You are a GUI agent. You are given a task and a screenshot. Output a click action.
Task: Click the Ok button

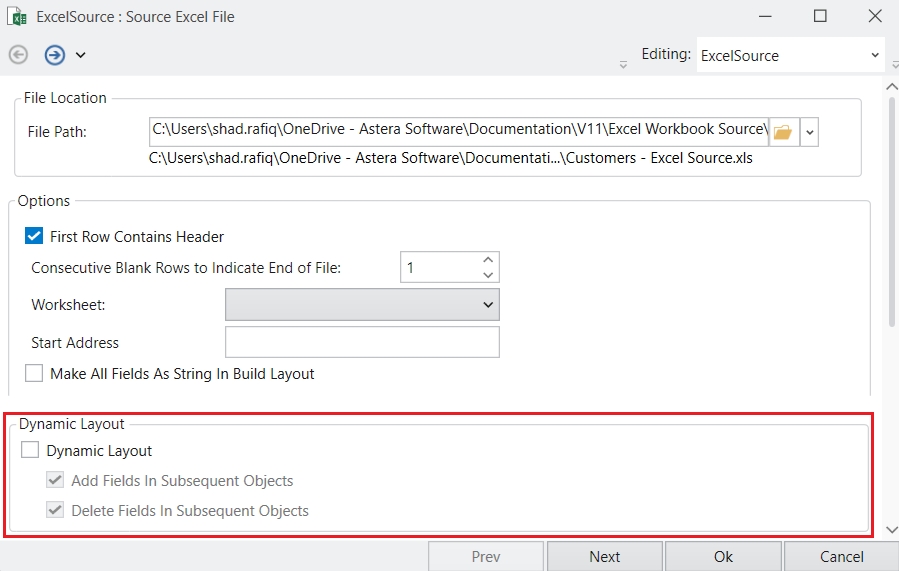coord(723,557)
